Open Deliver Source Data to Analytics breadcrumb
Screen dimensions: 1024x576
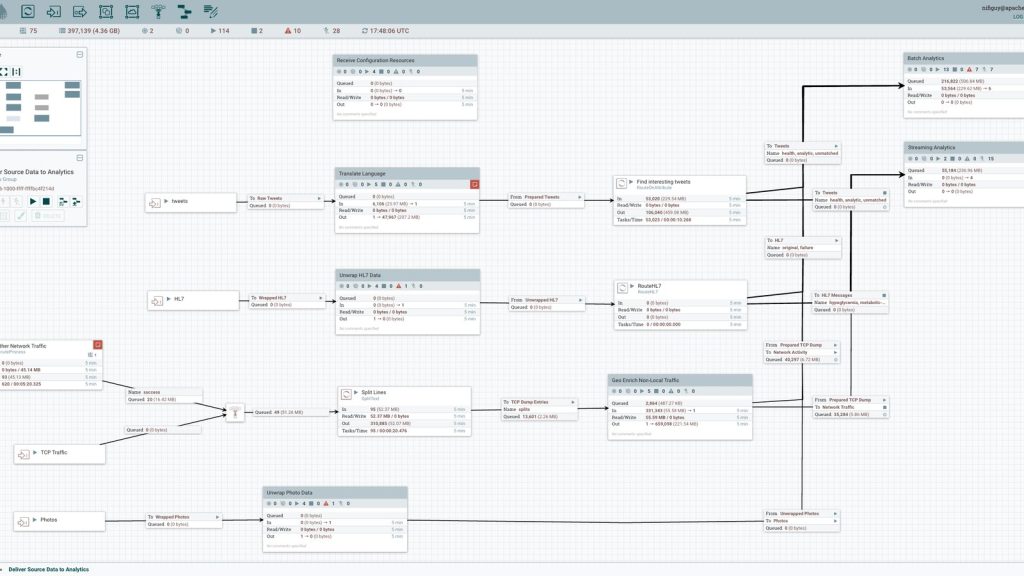pyautogui.click(x=48, y=569)
